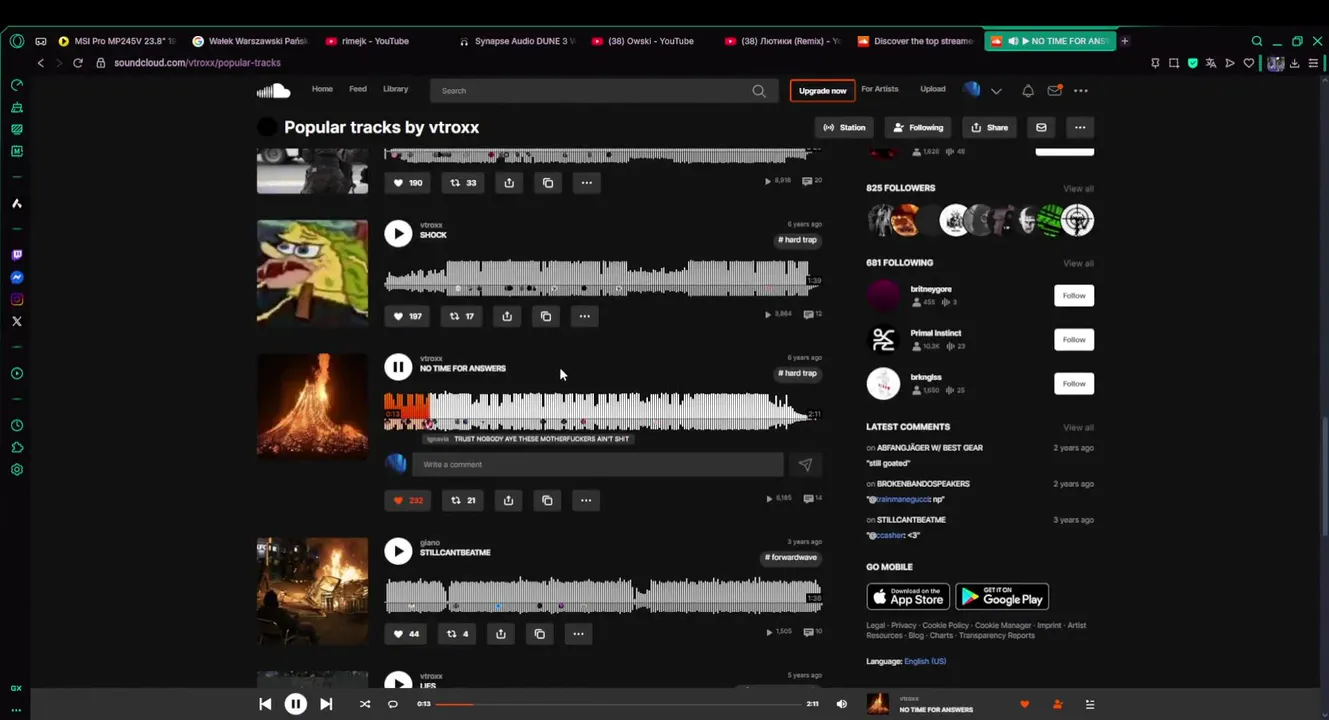Like STILLCANTBEATME track (44)
1329x720 pixels.
[406, 634]
